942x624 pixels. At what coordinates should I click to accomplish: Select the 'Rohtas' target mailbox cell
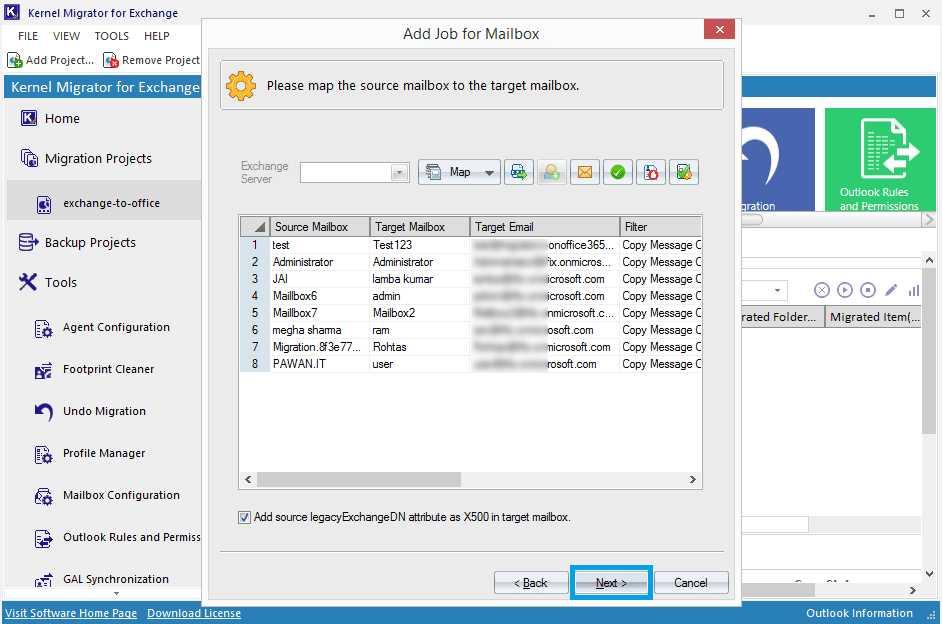coord(419,347)
